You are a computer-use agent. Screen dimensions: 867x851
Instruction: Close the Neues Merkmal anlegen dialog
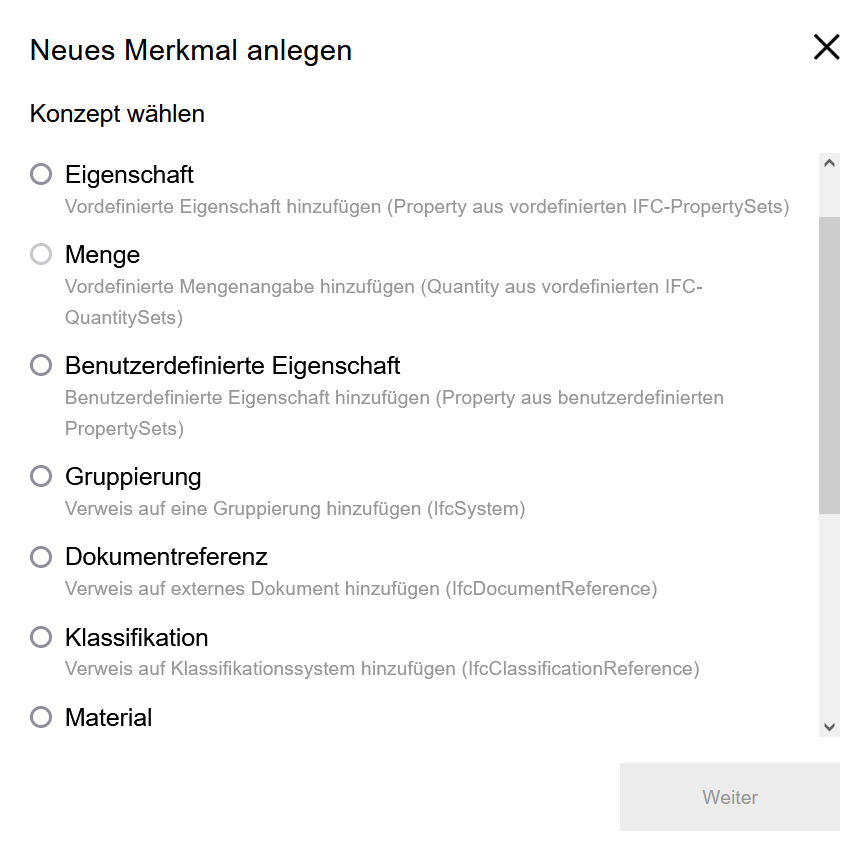coord(826,48)
